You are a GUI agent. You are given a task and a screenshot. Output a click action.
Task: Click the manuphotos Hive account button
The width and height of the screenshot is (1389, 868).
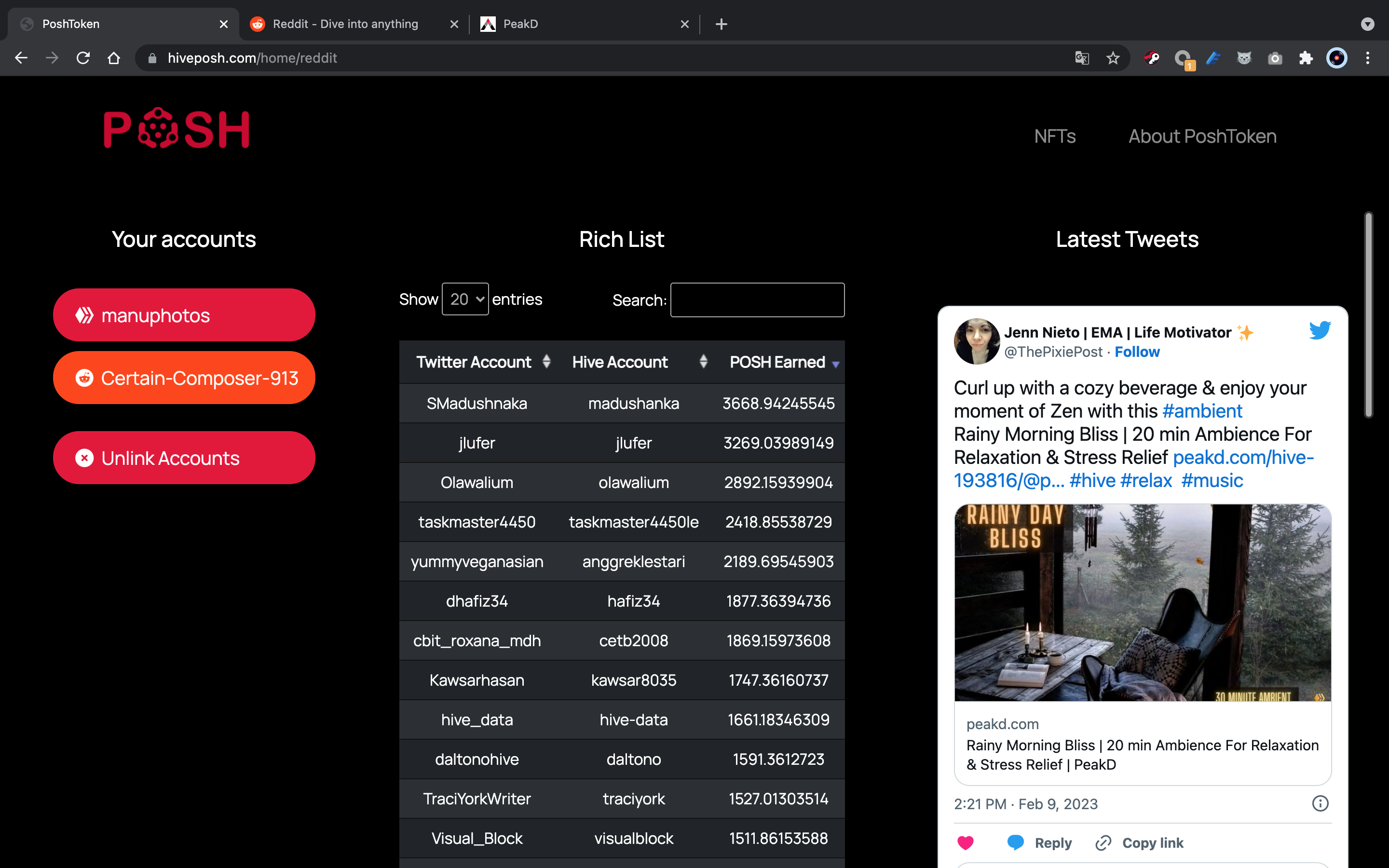(x=184, y=315)
